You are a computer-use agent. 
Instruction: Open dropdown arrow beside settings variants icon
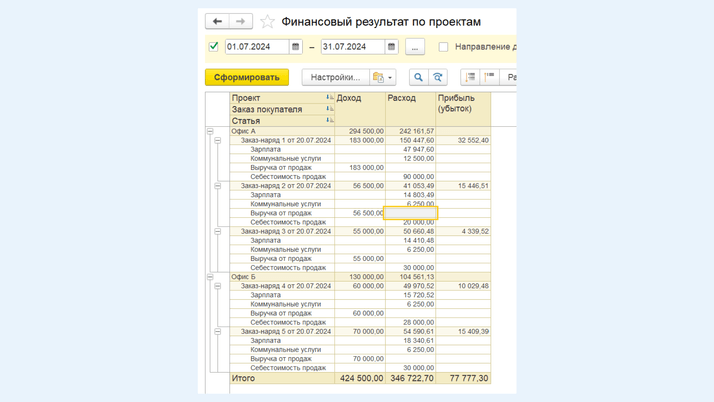click(390, 78)
